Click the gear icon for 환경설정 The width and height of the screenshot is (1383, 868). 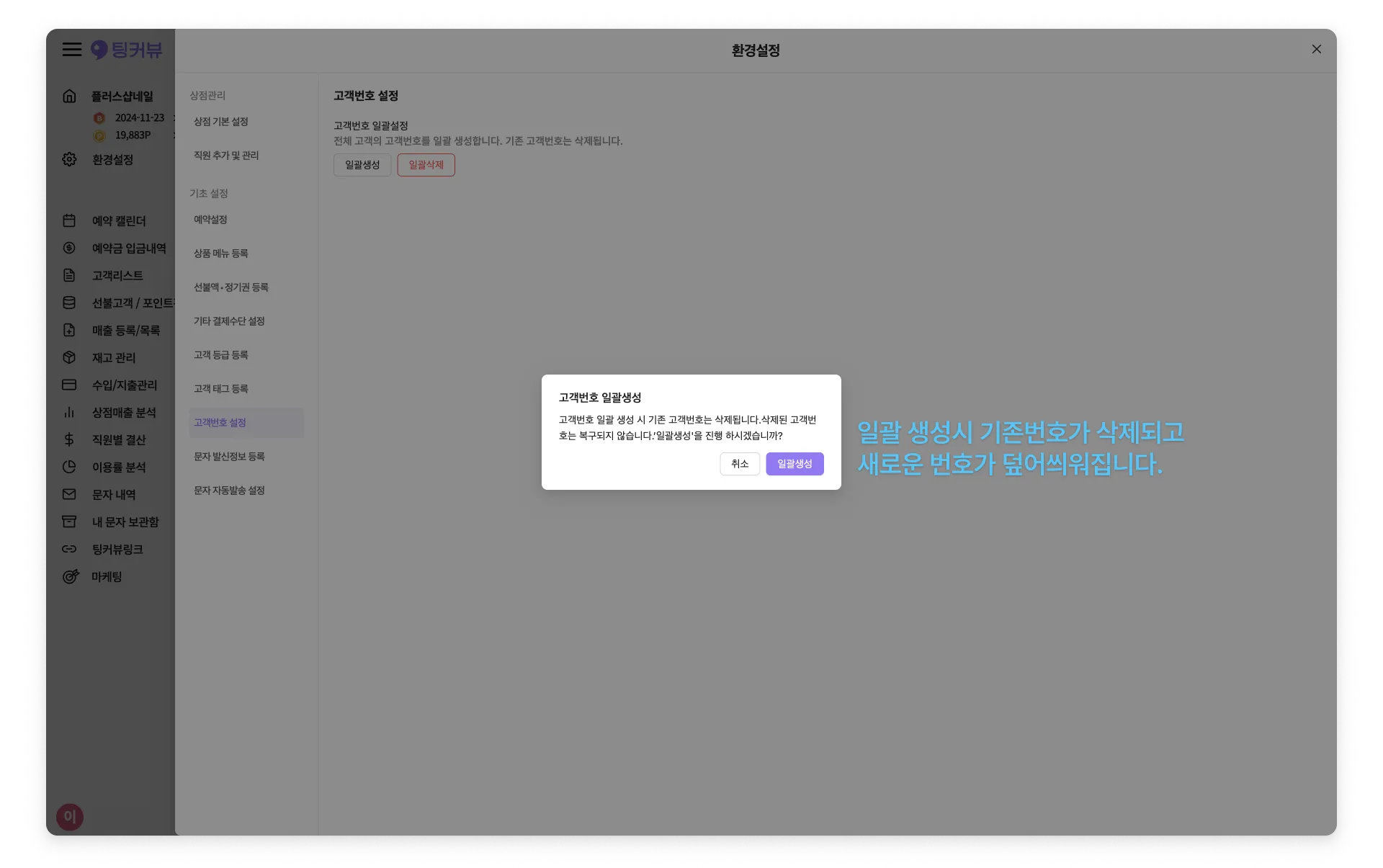[69, 159]
